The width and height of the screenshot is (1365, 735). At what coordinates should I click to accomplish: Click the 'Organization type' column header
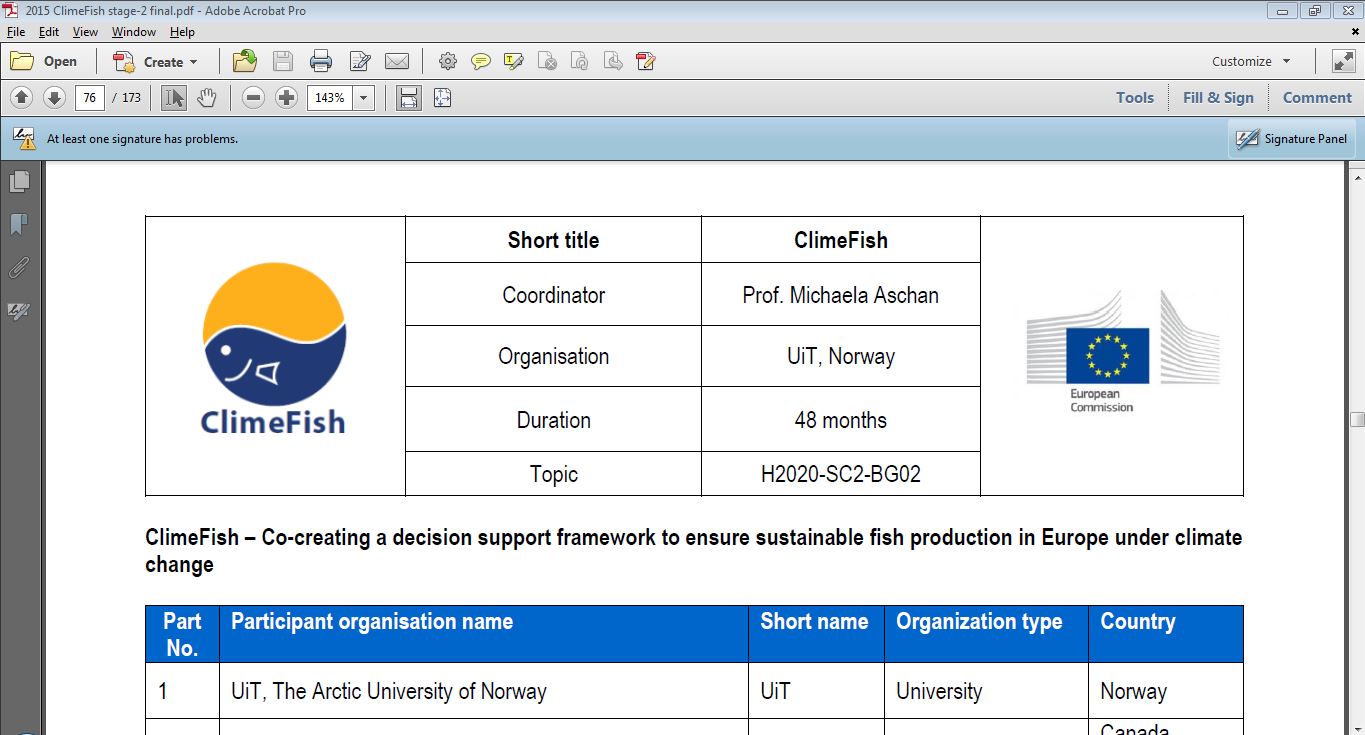click(x=986, y=634)
